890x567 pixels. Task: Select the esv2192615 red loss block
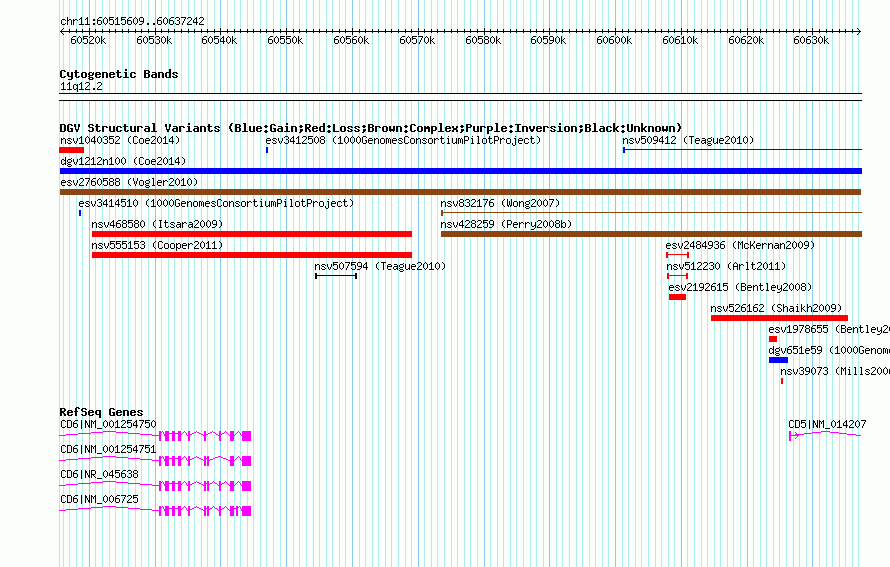[677, 297]
